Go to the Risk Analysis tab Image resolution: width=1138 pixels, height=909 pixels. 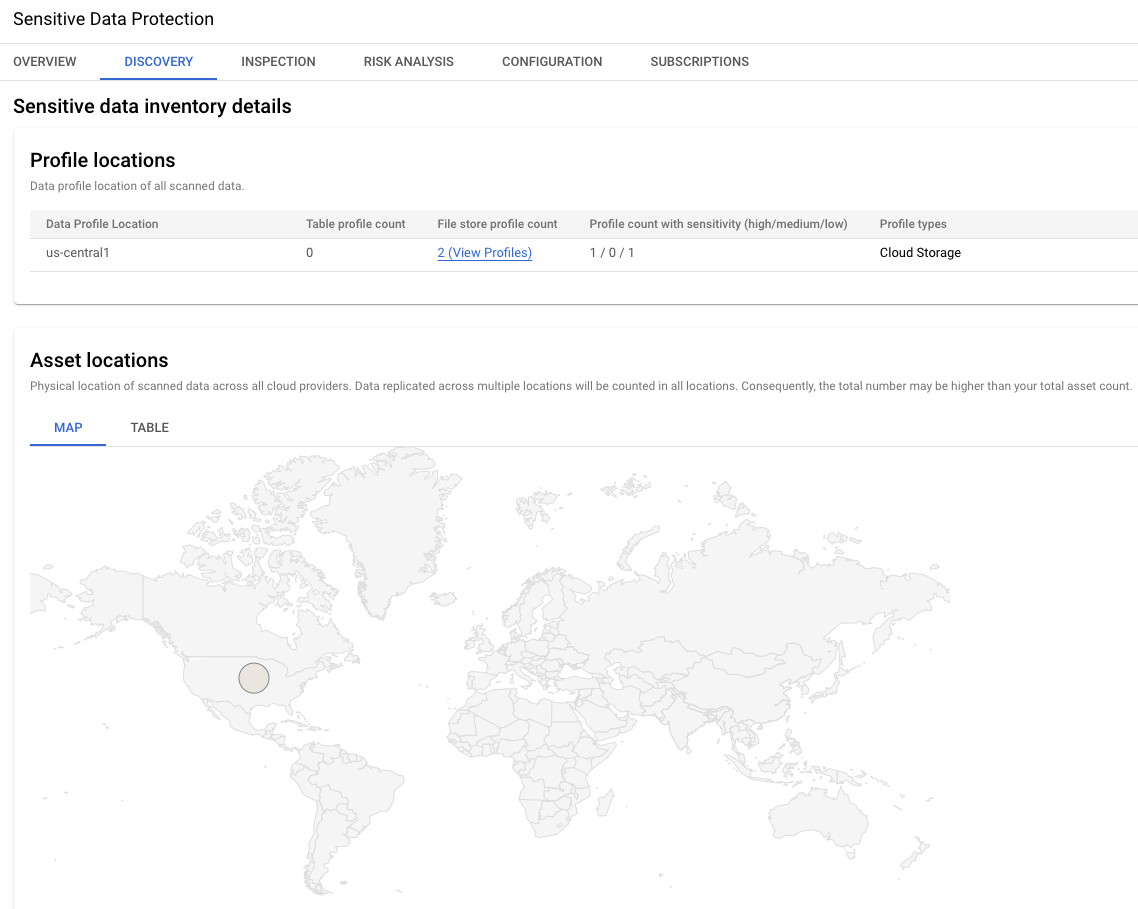[409, 62]
